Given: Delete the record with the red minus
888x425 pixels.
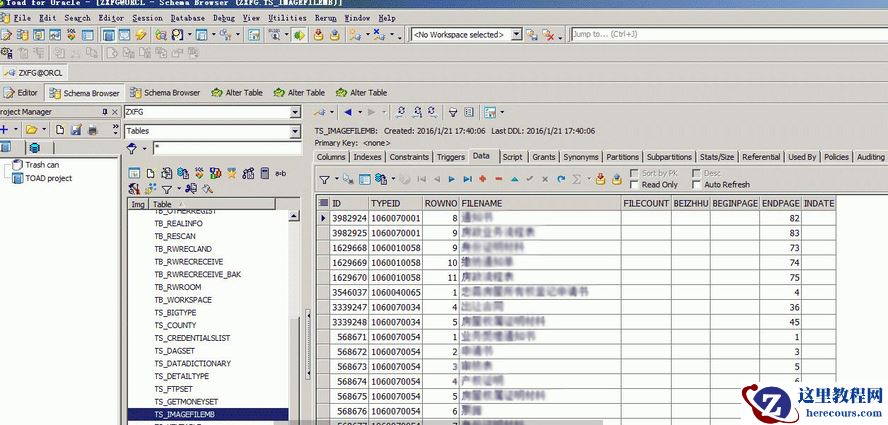Looking at the screenshot, I should (x=498, y=179).
